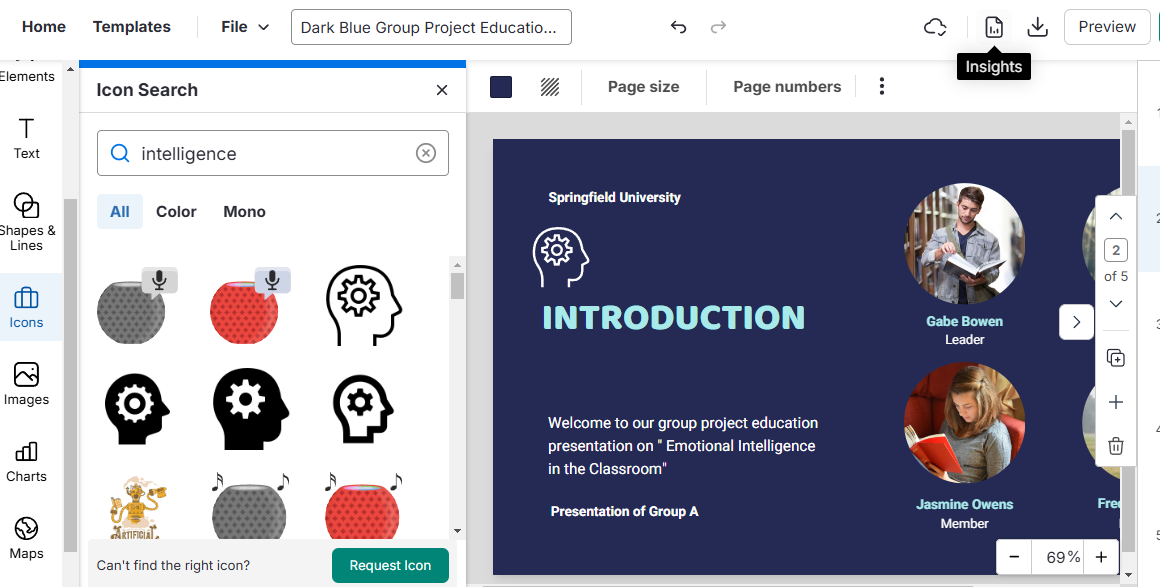Go to next page with down chevron
The height and width of the screenshot is (587, 1160).
point(1116,304)
